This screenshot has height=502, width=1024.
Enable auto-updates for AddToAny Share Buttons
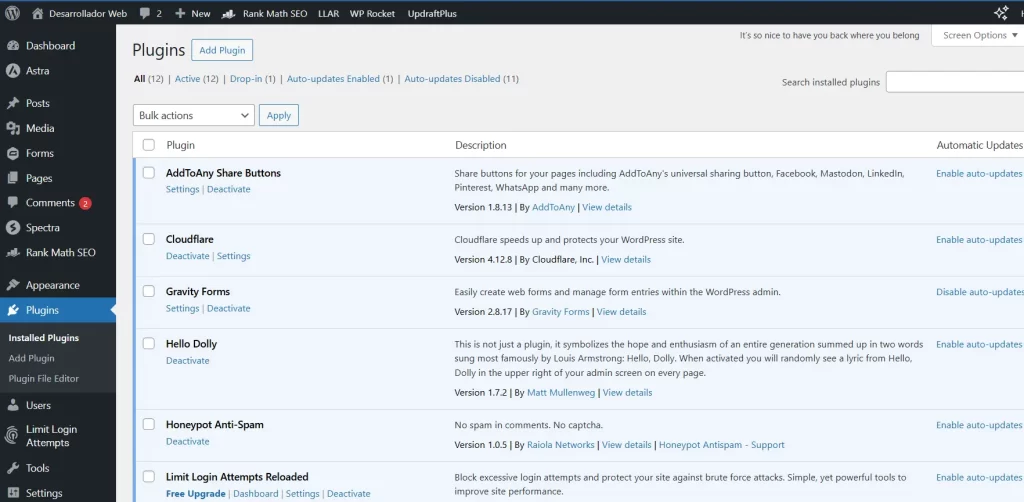(x=979, y=174)
